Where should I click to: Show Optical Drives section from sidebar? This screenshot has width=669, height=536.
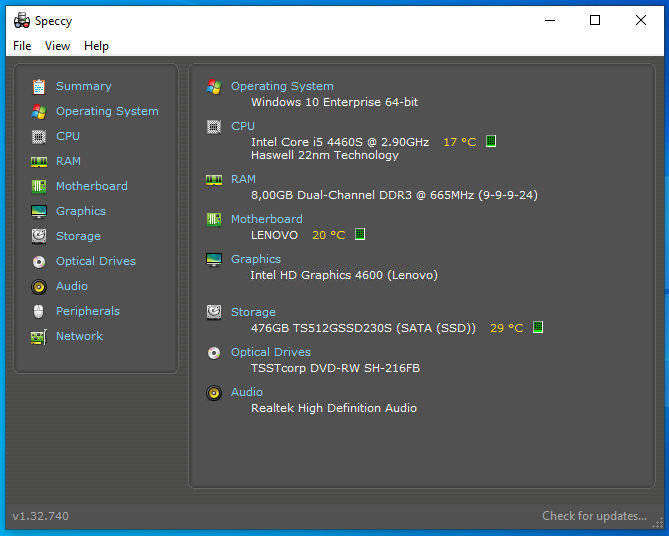[96, 261]
